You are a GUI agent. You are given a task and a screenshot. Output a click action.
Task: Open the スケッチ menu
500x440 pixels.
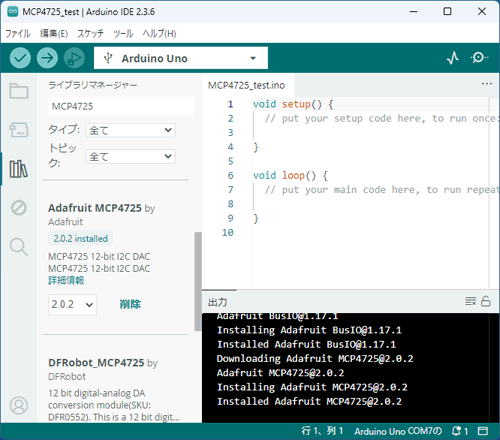pyautogui.click(x=90, y=33)
